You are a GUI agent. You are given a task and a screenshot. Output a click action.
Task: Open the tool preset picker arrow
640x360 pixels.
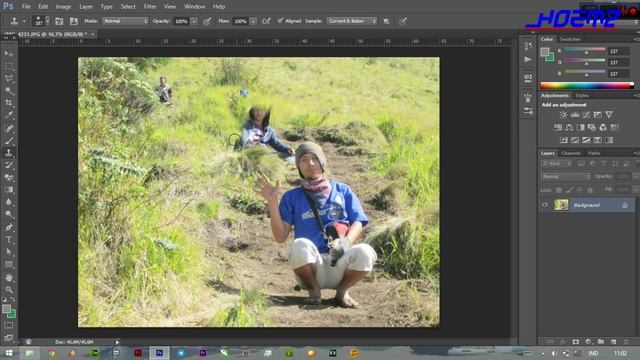24,21
